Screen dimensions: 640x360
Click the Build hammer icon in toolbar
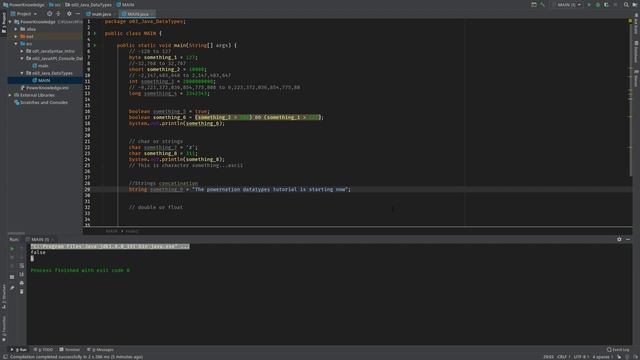pyautogui.click(x=542, y=4)
